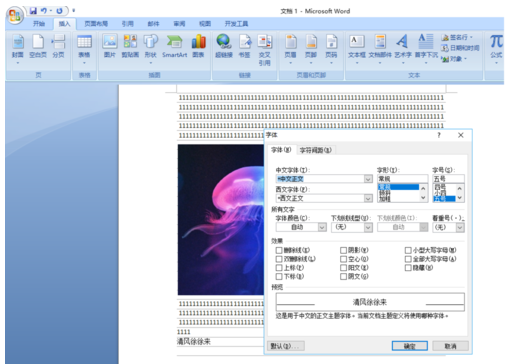Viewport: 515px width, 364px height.
Task: Insert an equation (公式)
Action: click(x=496, y=49)
